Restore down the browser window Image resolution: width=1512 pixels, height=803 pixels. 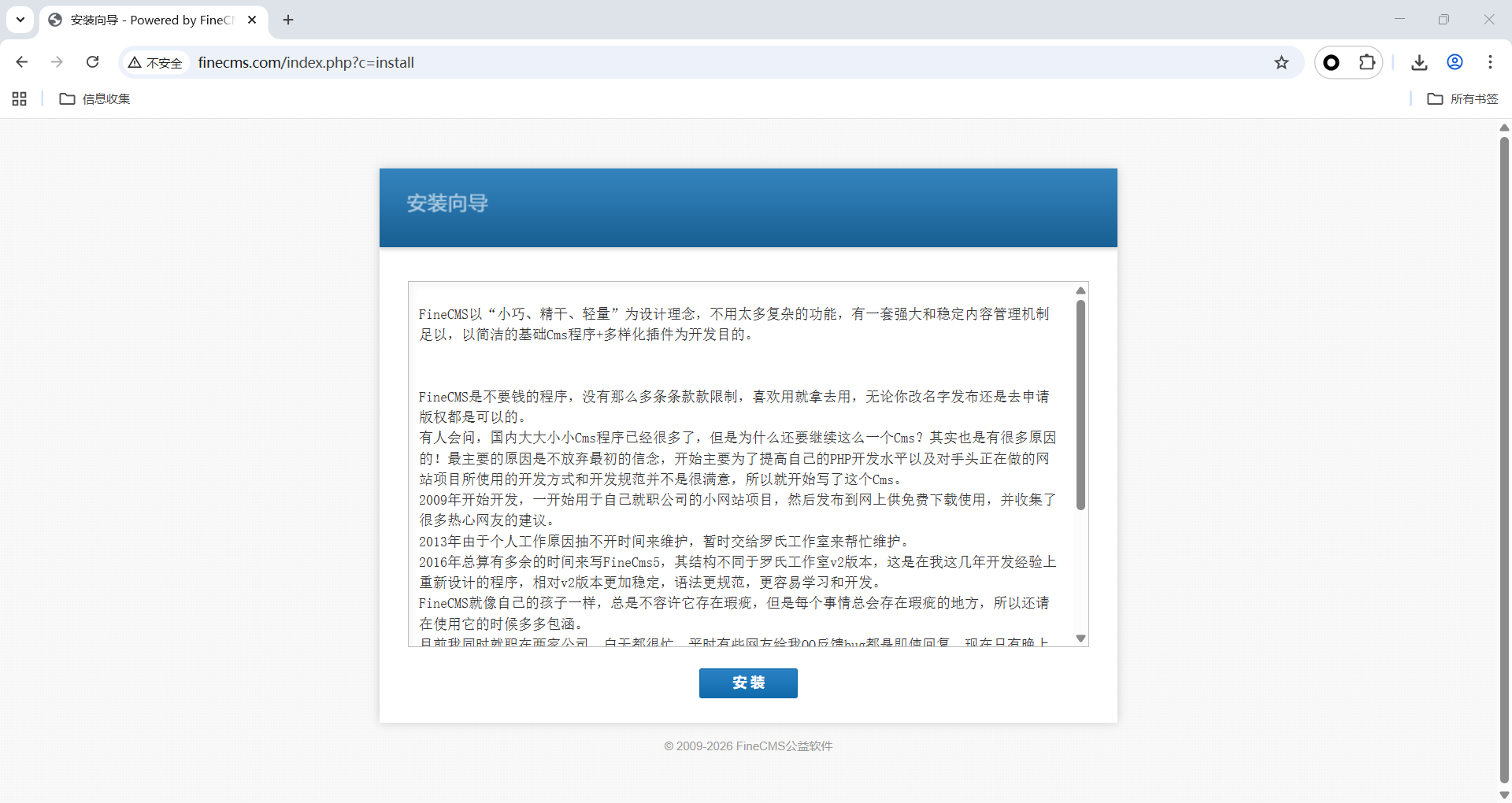click(x=1443, y=20)
